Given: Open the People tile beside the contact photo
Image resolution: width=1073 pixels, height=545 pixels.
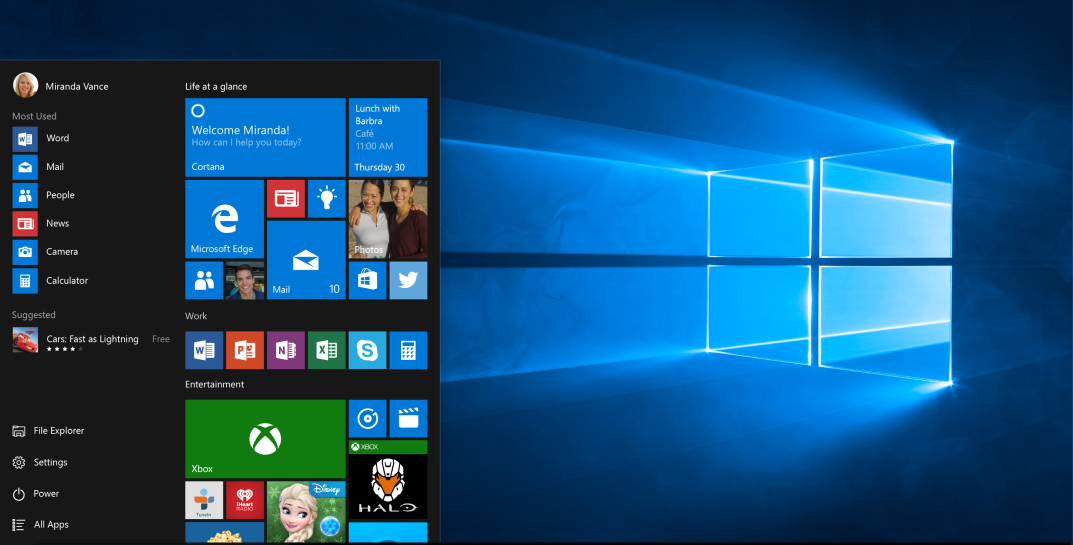Looking at the screenshot, I should pyautogui.click(x=204, y=281).
